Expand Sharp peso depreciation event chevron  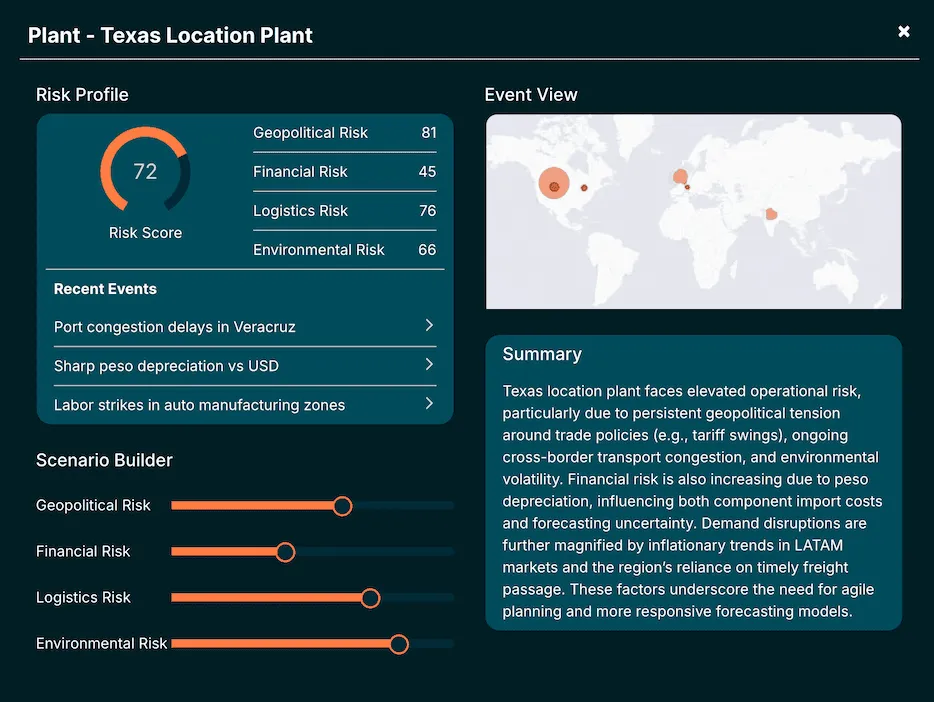pos(429,365)
